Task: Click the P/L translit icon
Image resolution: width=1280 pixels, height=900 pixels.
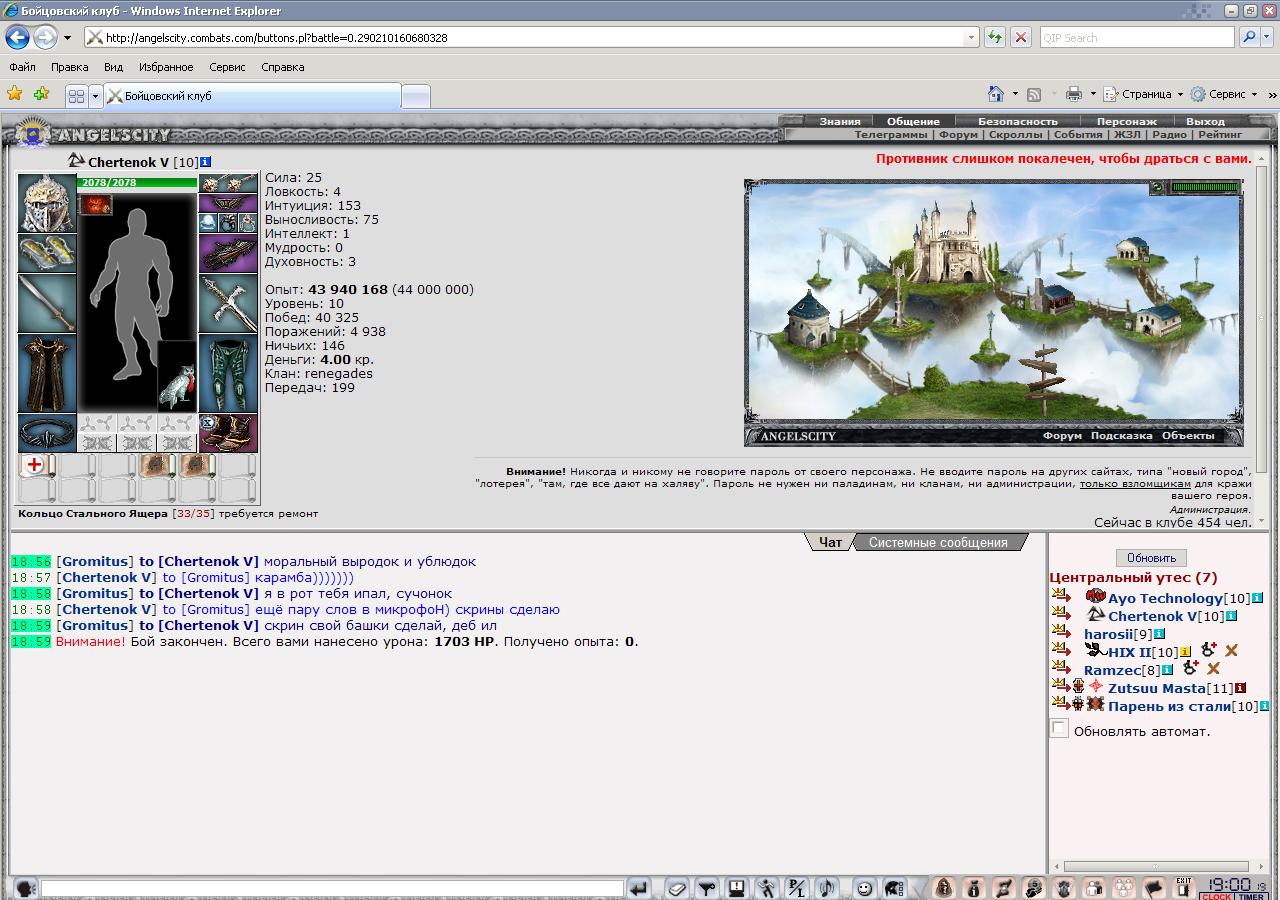Action: click(797, 888)
